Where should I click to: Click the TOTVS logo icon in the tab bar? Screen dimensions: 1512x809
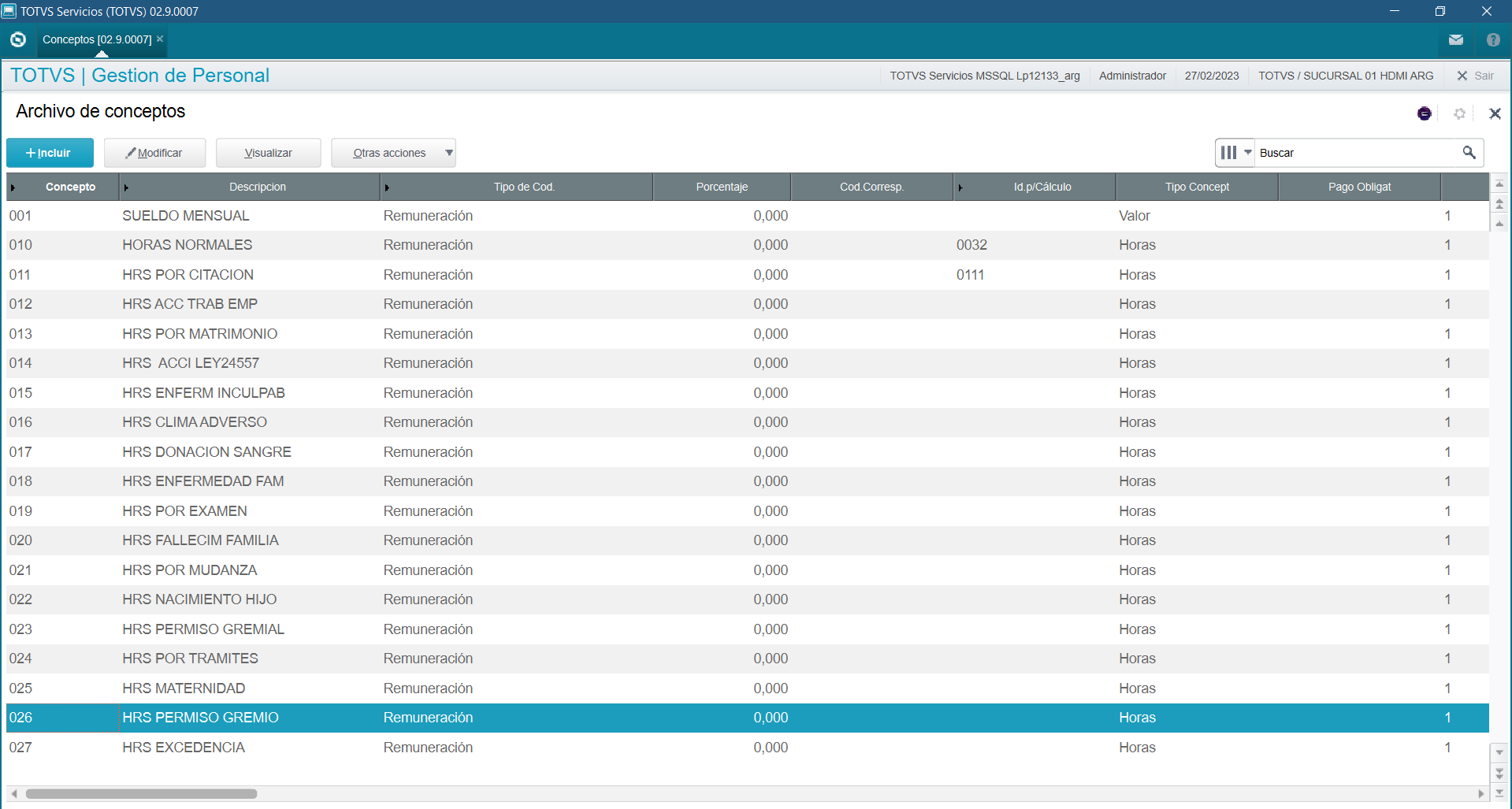coord(18,39)
